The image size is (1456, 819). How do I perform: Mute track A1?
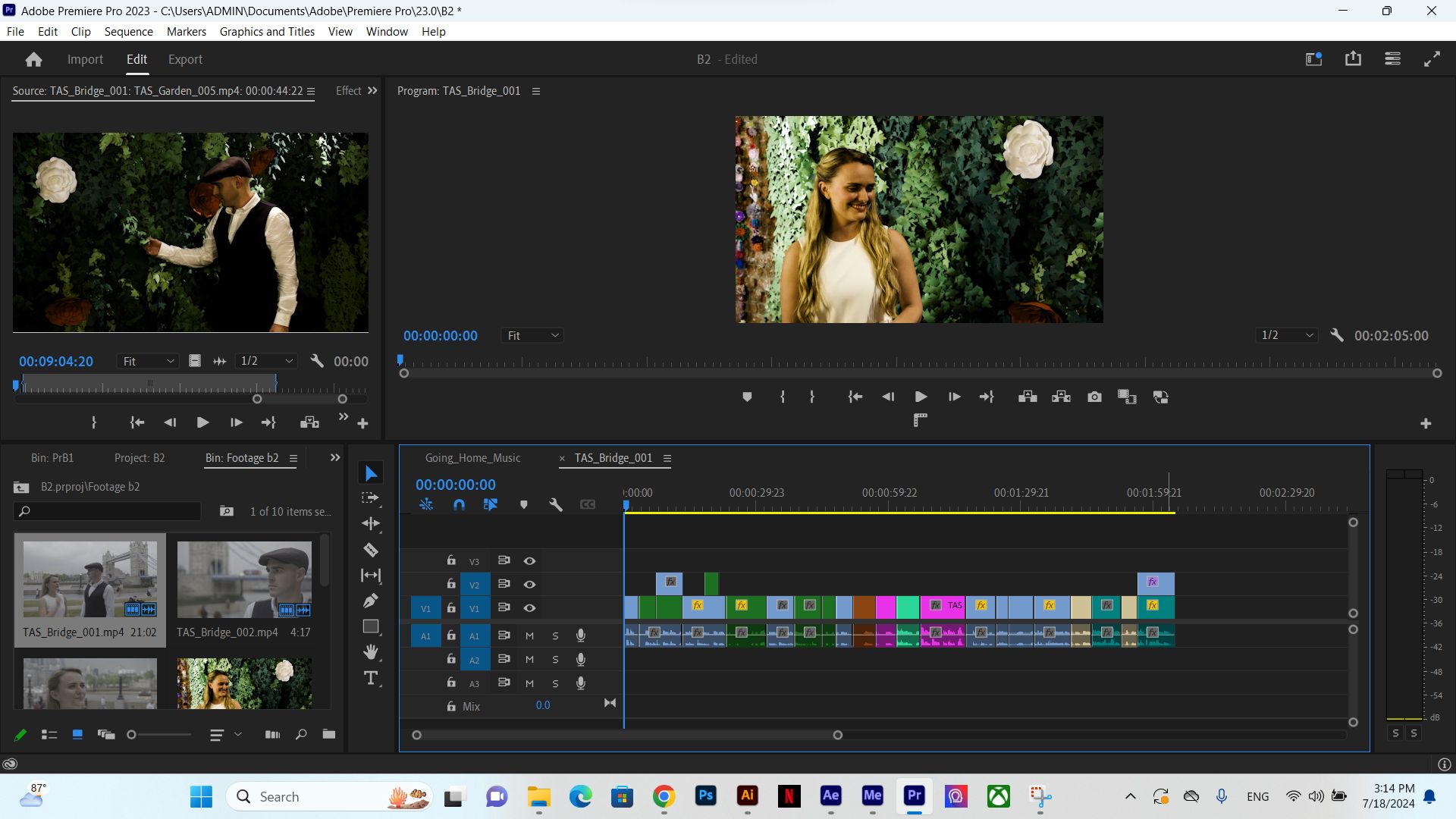[x=529, y=635]
